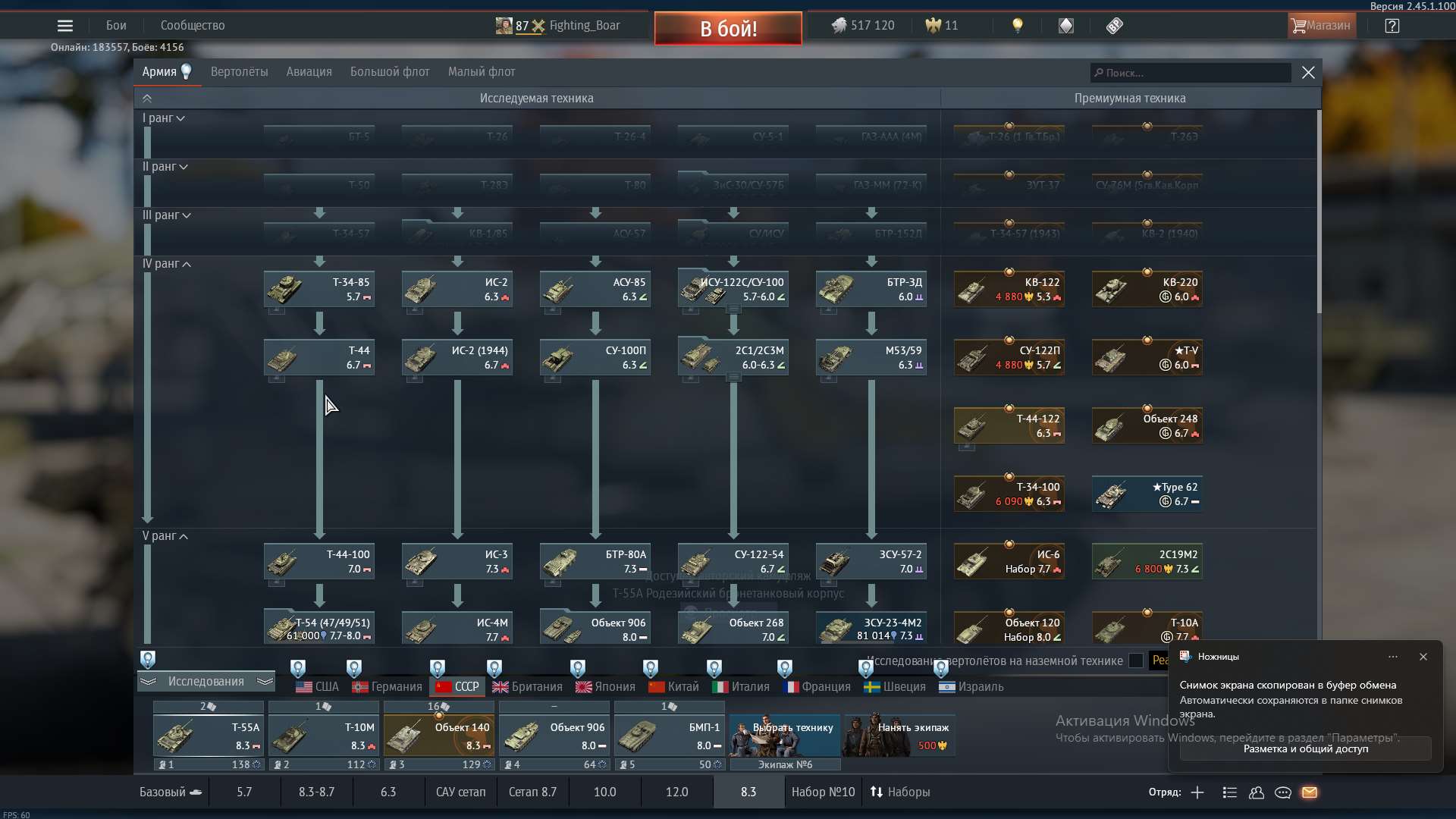Click research badge above Франция flag
The image size is (1456, 819).
(785, 668)
